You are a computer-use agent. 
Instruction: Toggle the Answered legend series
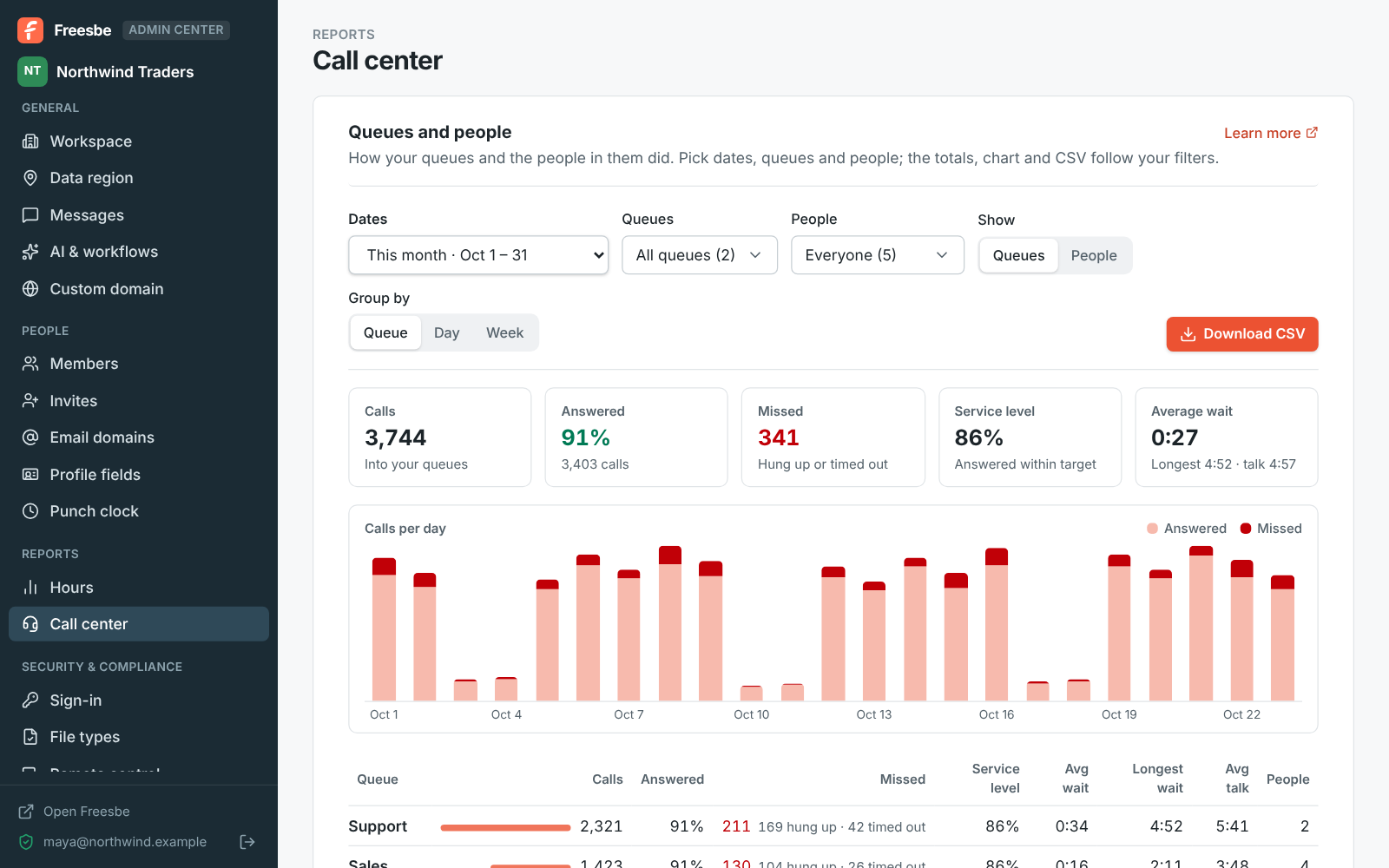(x=1186, y=529)
